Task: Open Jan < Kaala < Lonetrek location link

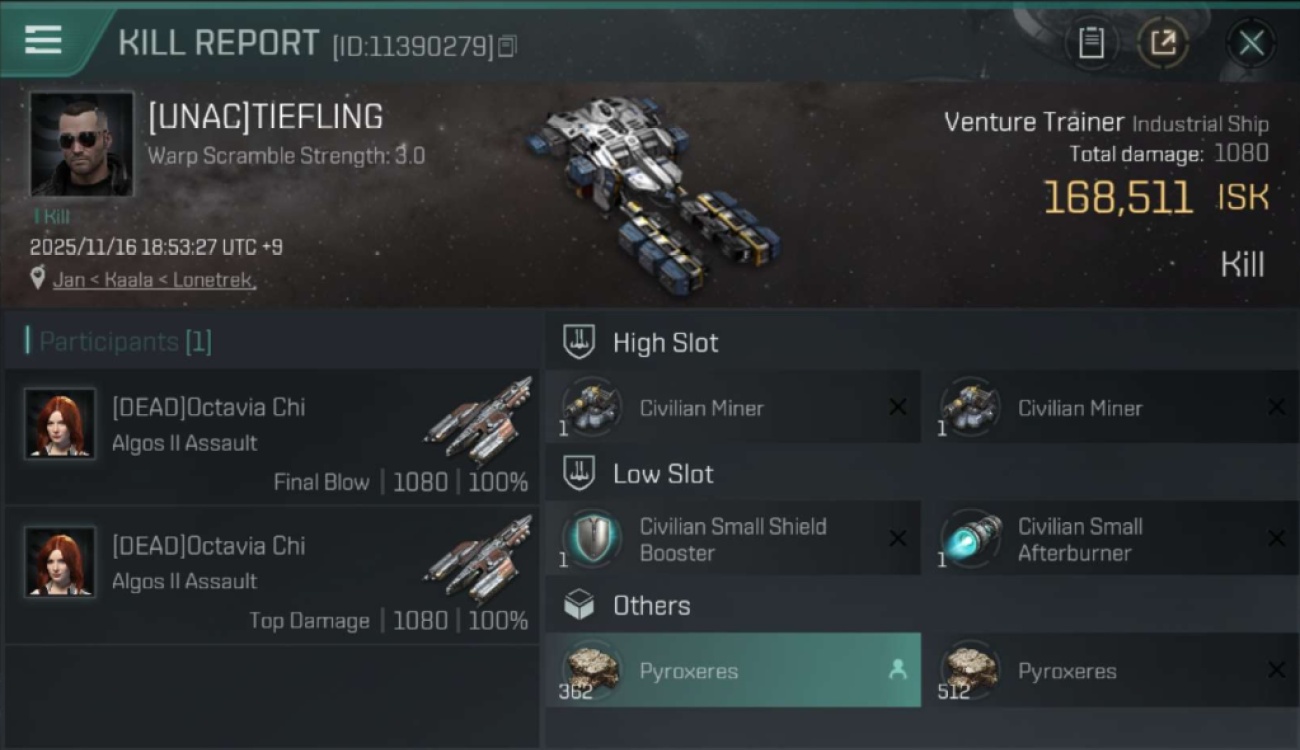Action: click(x=155, y=280)
